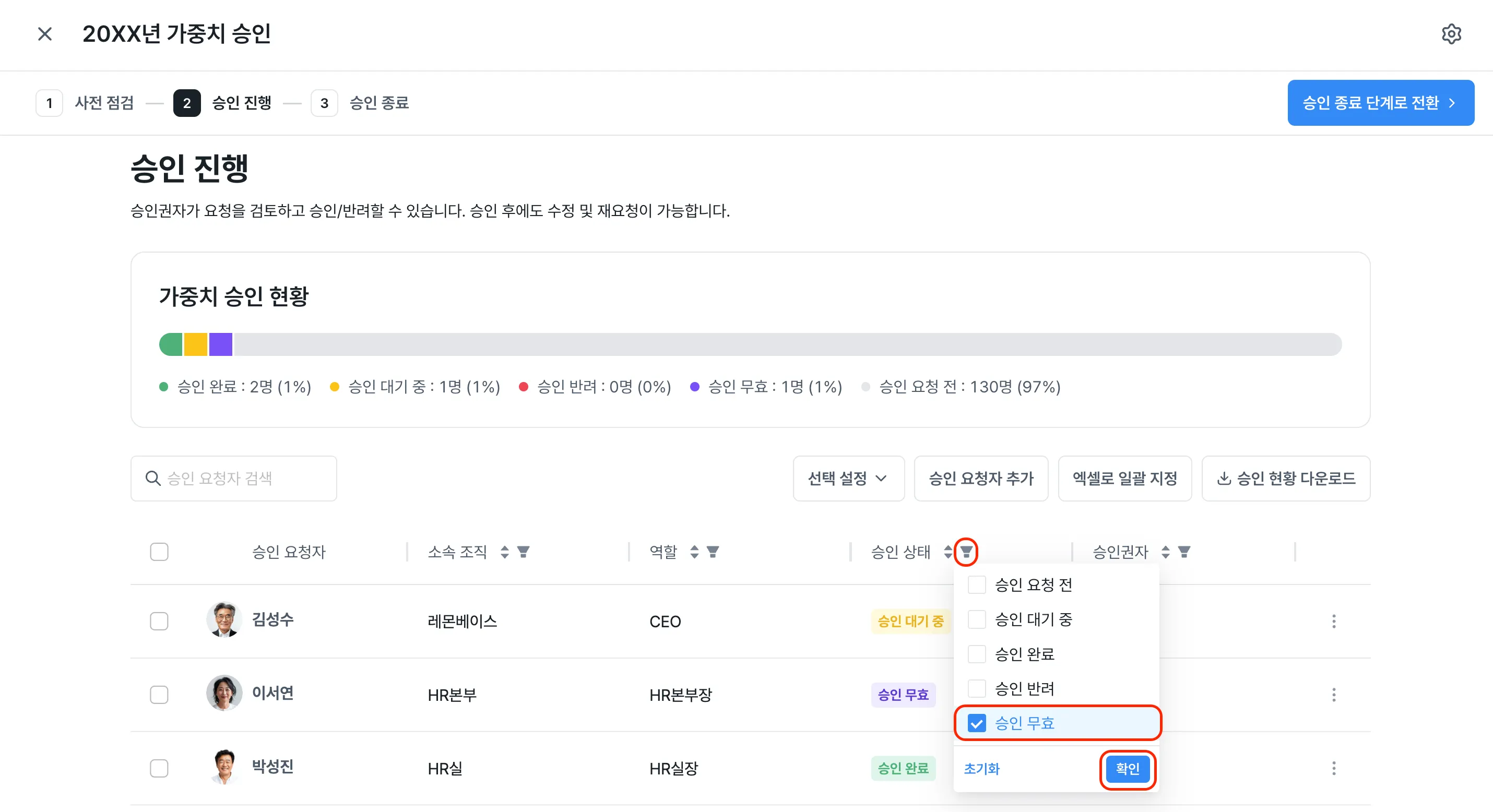Image resolution: width=1493 pixels, height=812 pixels.
Task: Open filter icon for 소속 조직 column
Action: [x=524, y=552]
